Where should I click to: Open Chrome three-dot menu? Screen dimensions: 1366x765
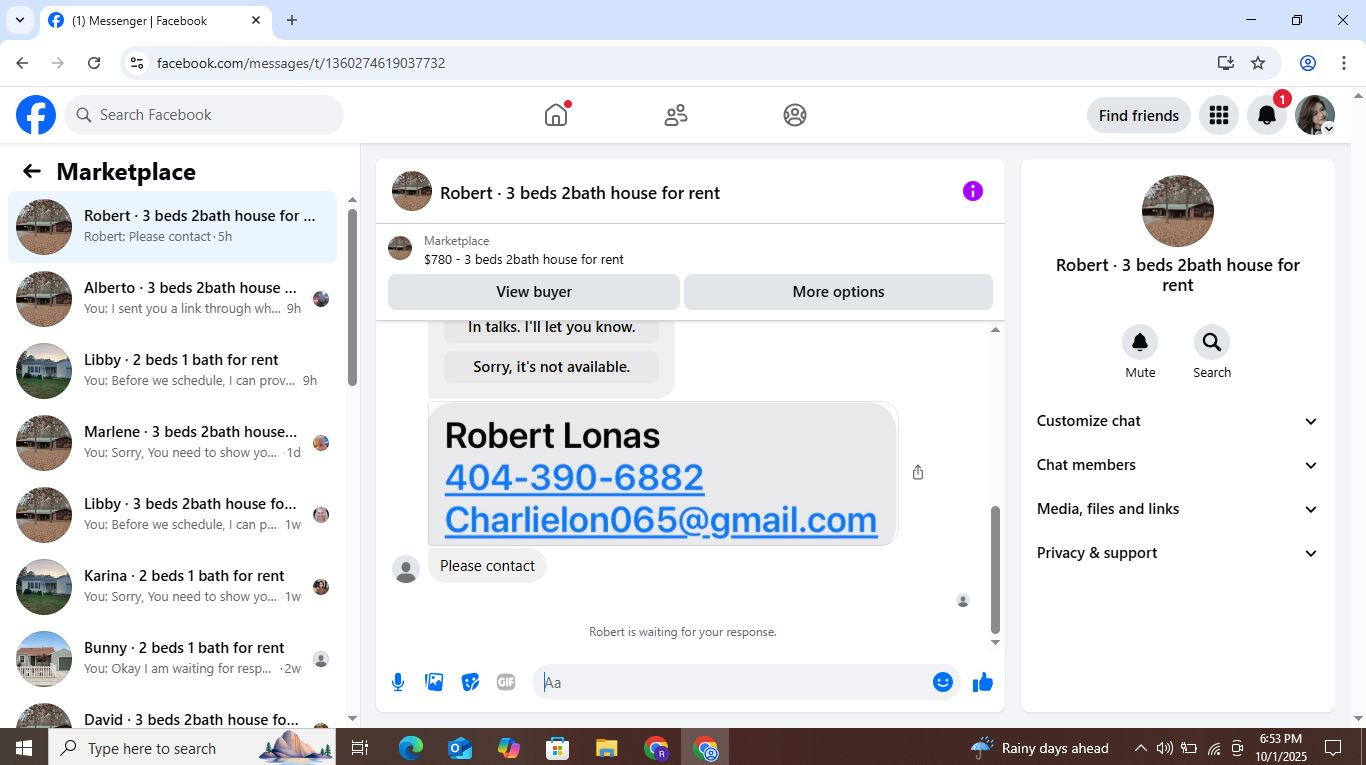(1344, 63)
